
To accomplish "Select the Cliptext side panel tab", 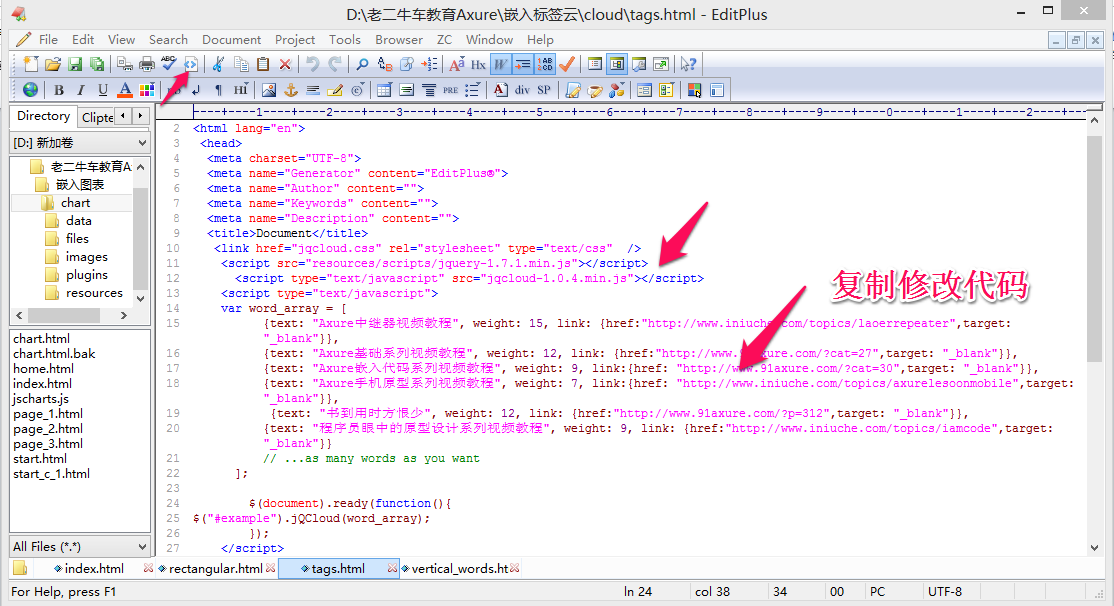I will point(97,117).
